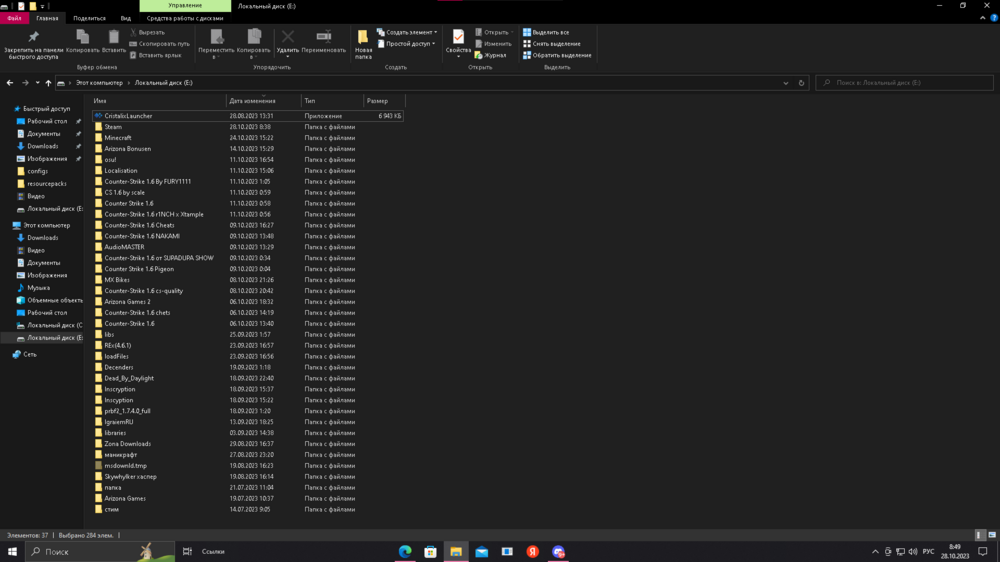Click 'Этот компьютер' in the address breadcrumb
Image resolution: width=1000 pixels, height=562 pixels.
point(99,82)
